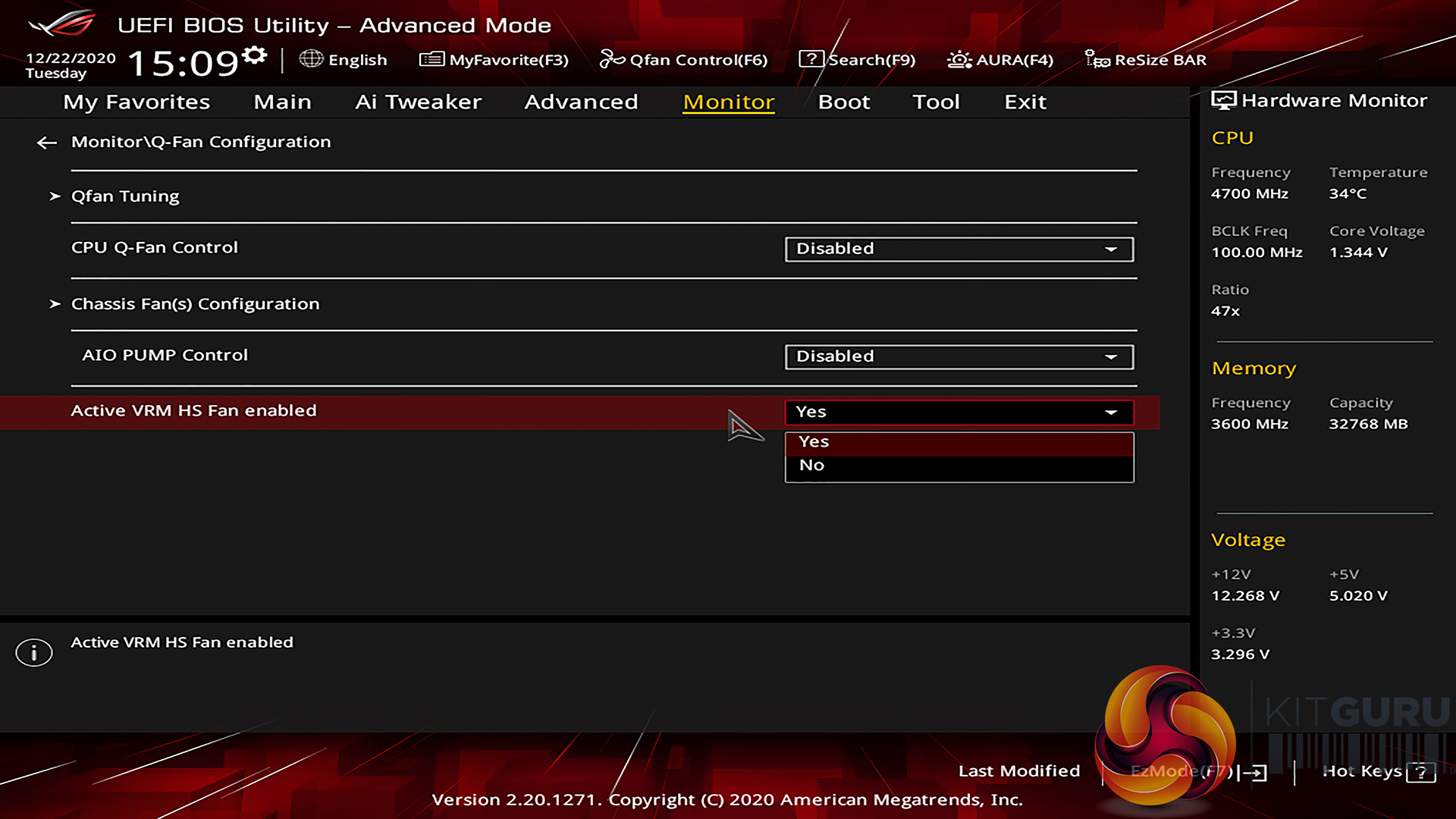Click the Last Modified button

pyautogui.click(x=1018, y=771)
